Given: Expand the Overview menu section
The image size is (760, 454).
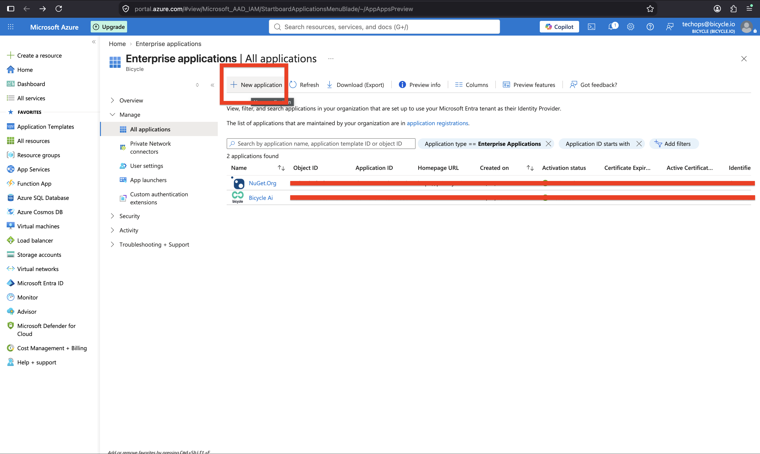Looking at the screenshot, I should point(126,100).
